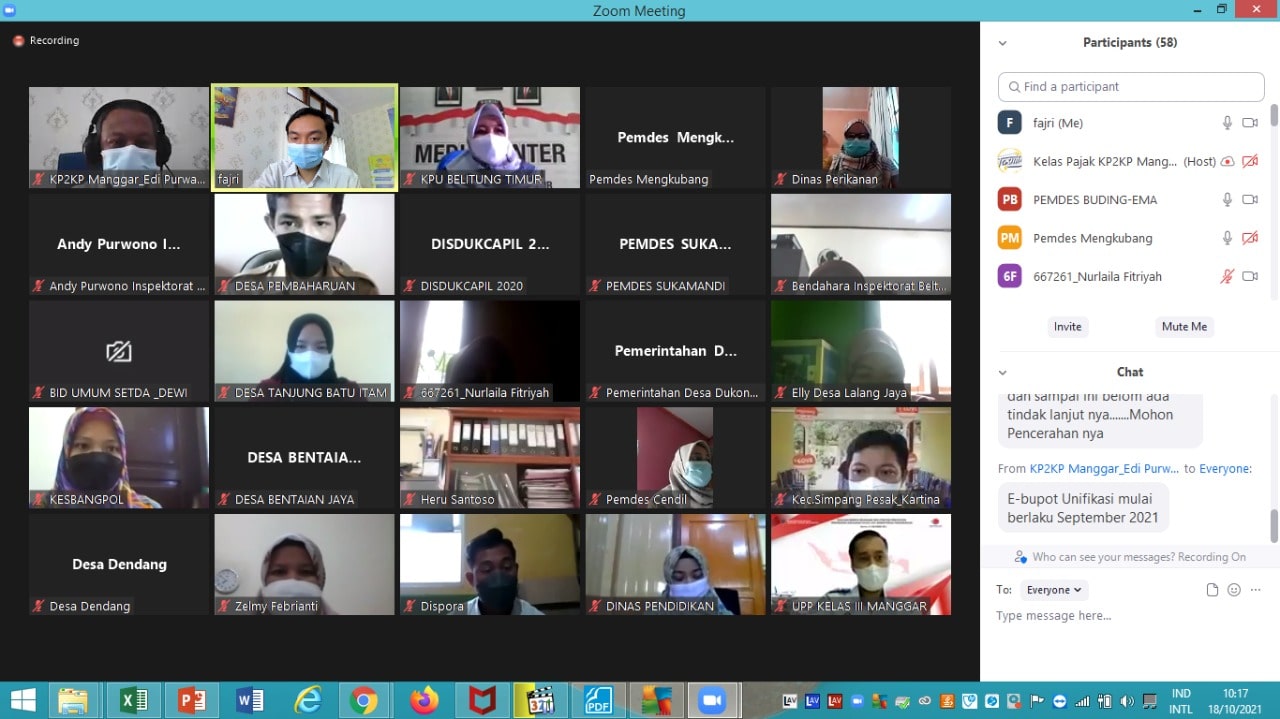This screenshot has height=719, width=1280.
Task: Click the file attachment icon in chat
Action: point(1212,590)
